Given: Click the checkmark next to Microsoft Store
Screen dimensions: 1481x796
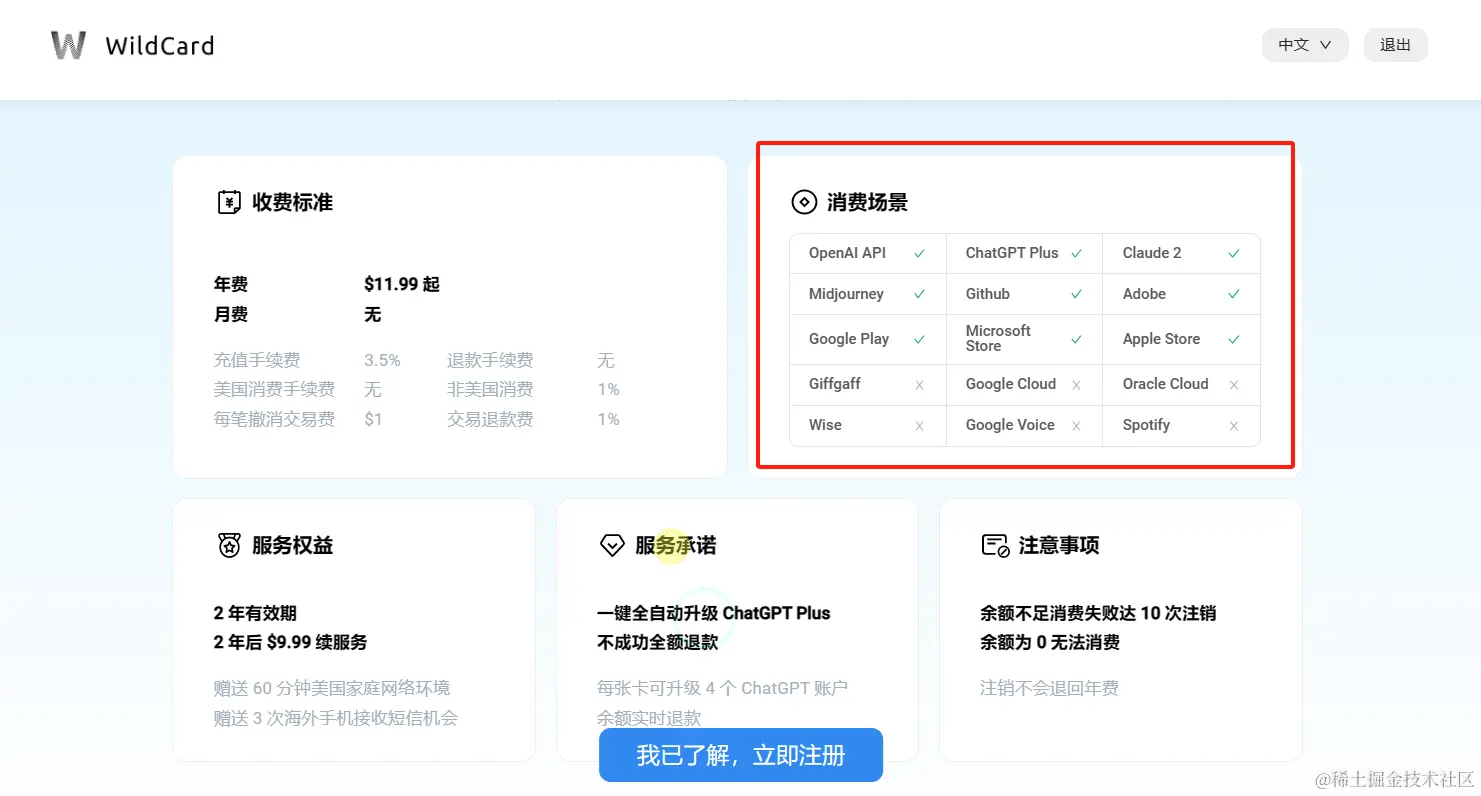Looking at the screenshot, I should [x=1076, y=340].
